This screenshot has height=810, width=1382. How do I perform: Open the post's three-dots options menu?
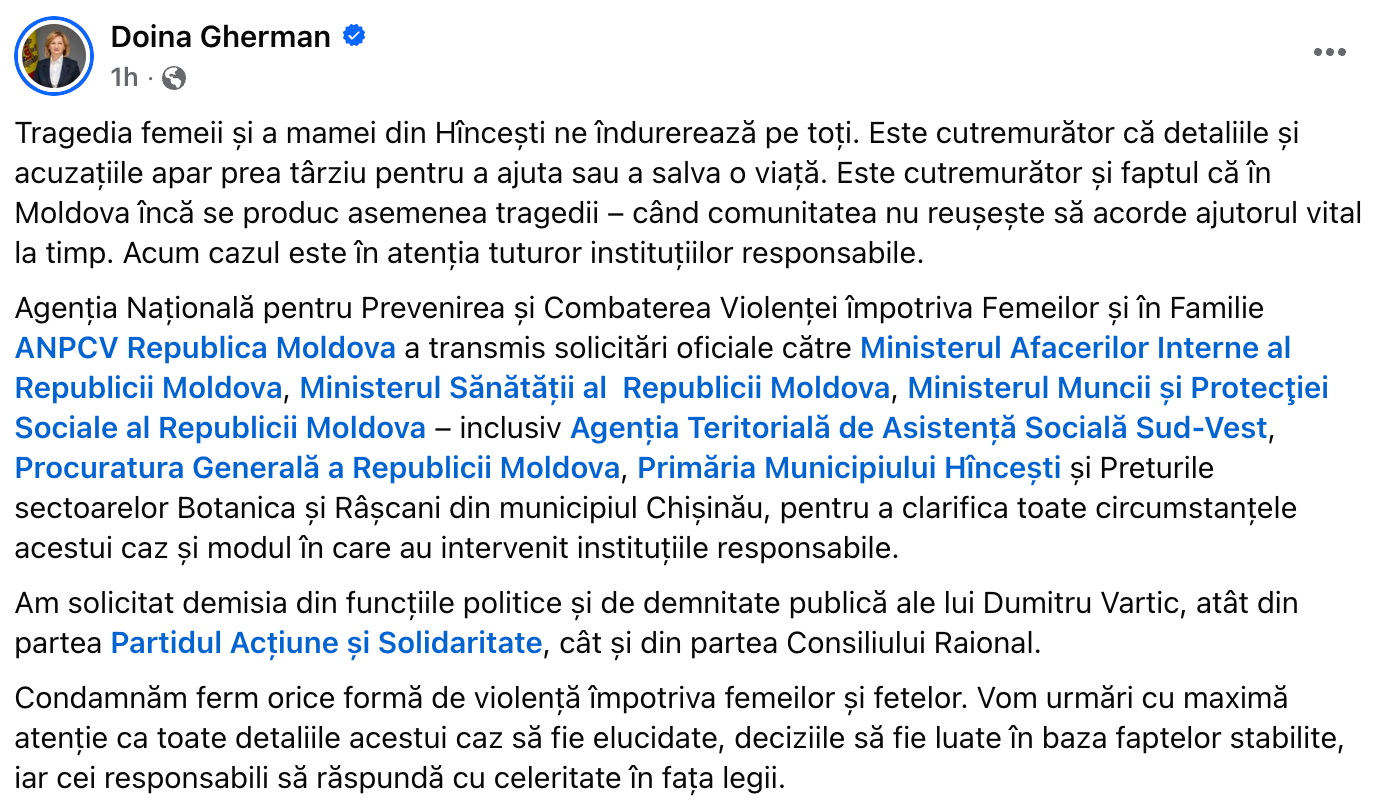point(1329,53)
